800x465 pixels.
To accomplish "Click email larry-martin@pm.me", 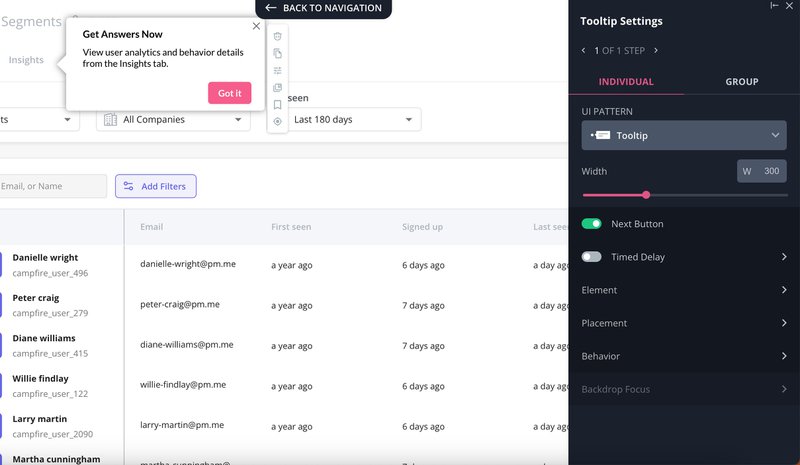I will pos(182,425).
